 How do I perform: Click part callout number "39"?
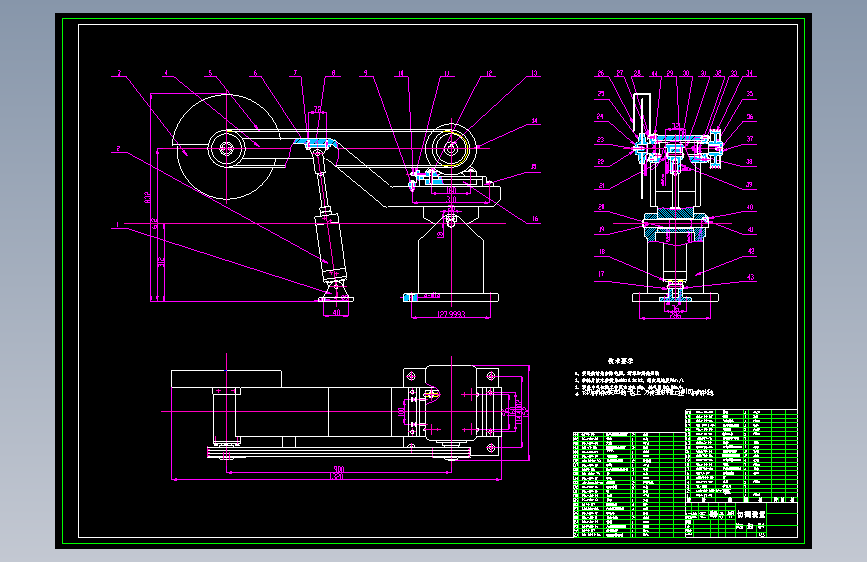coord(750,185)
